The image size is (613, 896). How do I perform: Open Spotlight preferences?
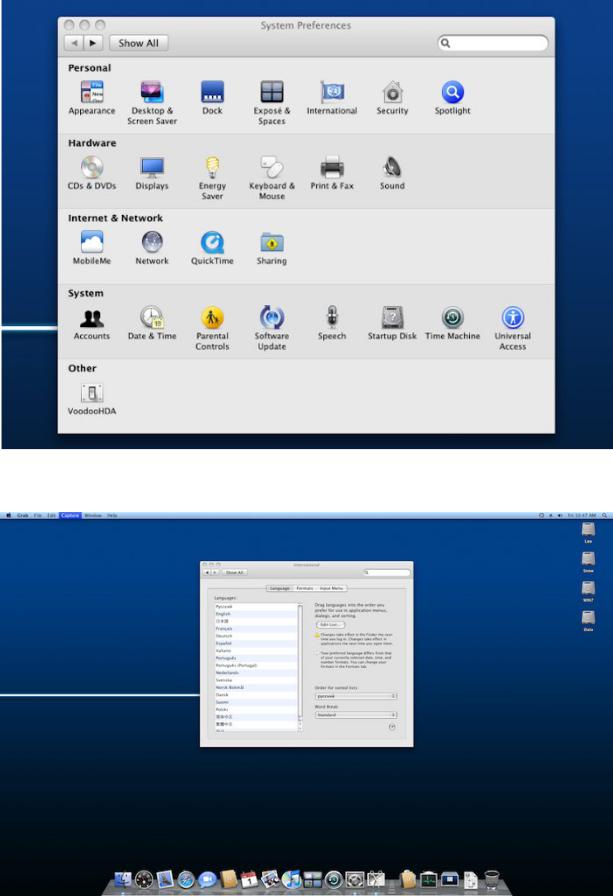pos(452,98)
